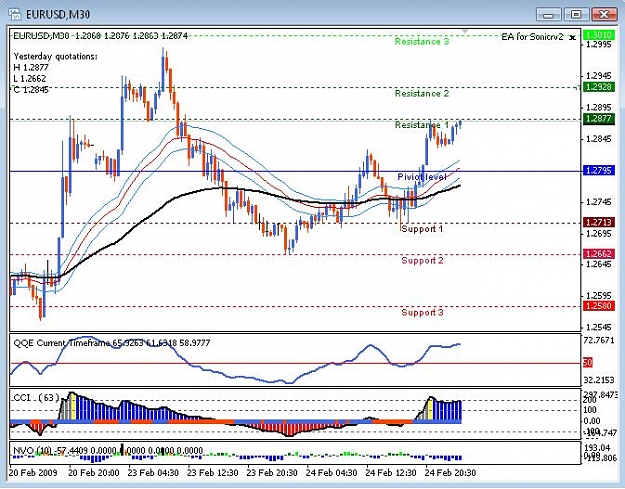Click the 20 Feb 20:00 time label
This screenshot has height=489, width=625.
point(94,473)
